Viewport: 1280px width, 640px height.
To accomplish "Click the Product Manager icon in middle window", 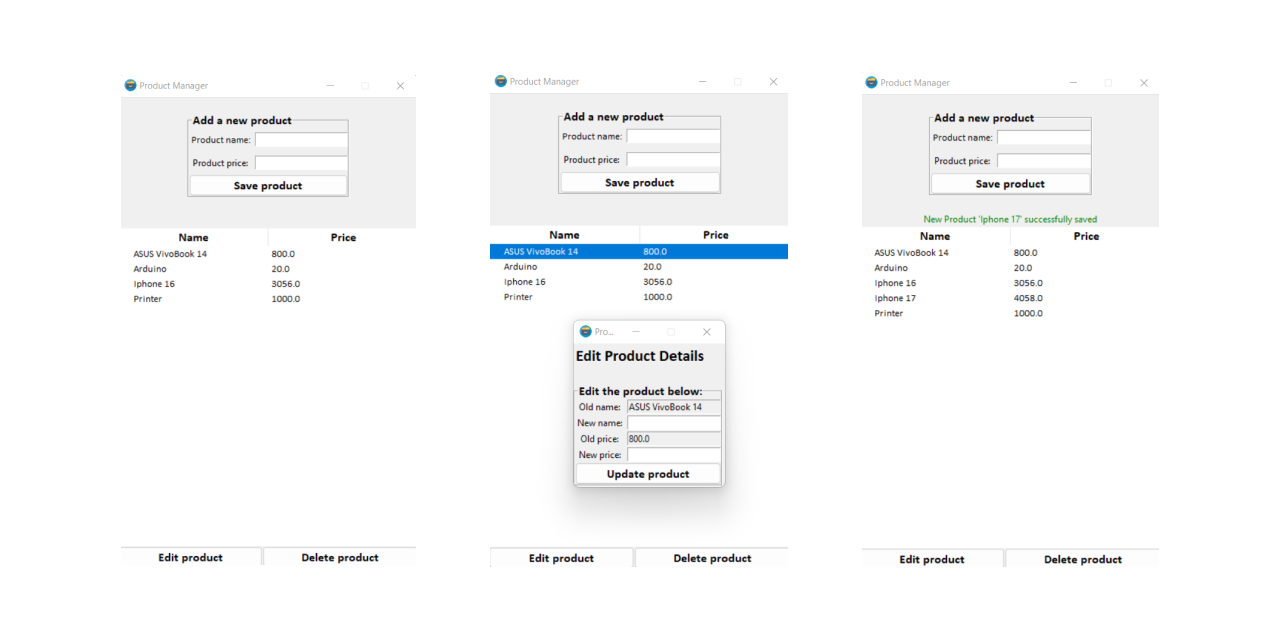I will coord(500,81).
